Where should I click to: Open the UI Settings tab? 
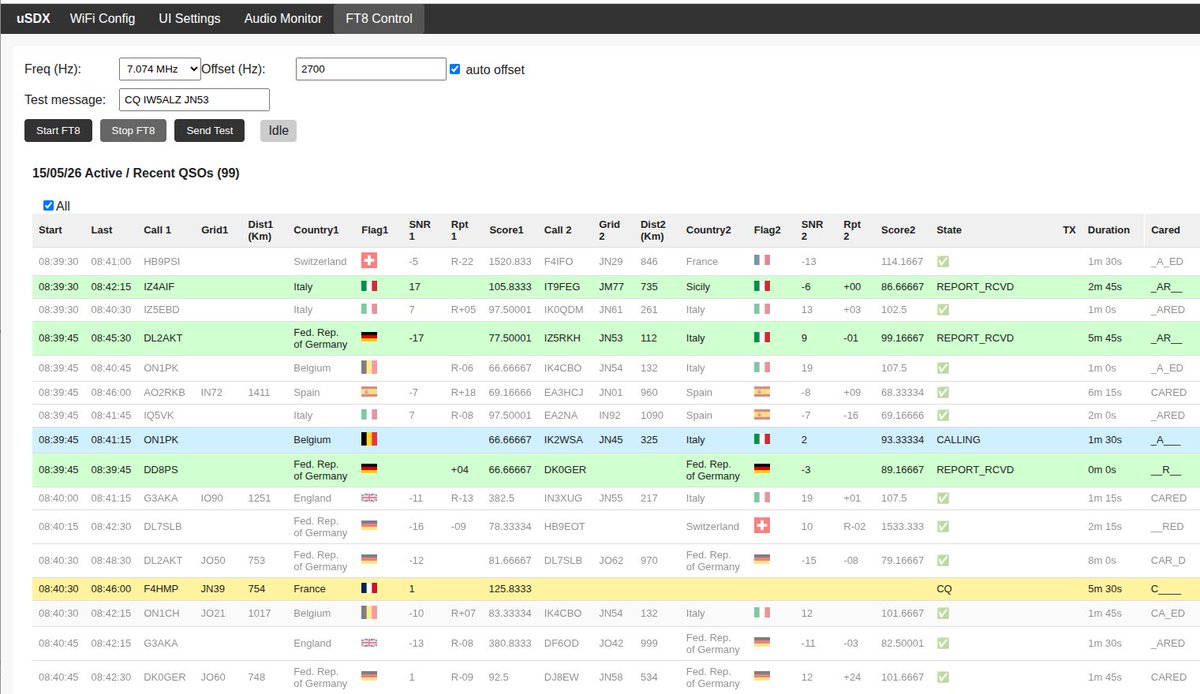(190, 18)
